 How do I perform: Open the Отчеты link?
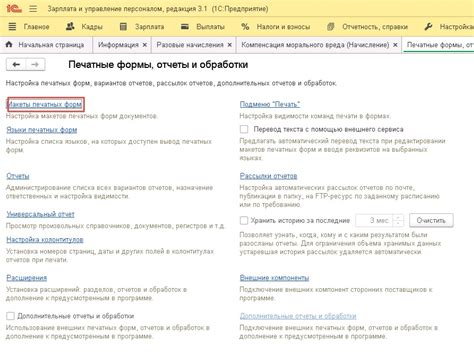[18, 176]
